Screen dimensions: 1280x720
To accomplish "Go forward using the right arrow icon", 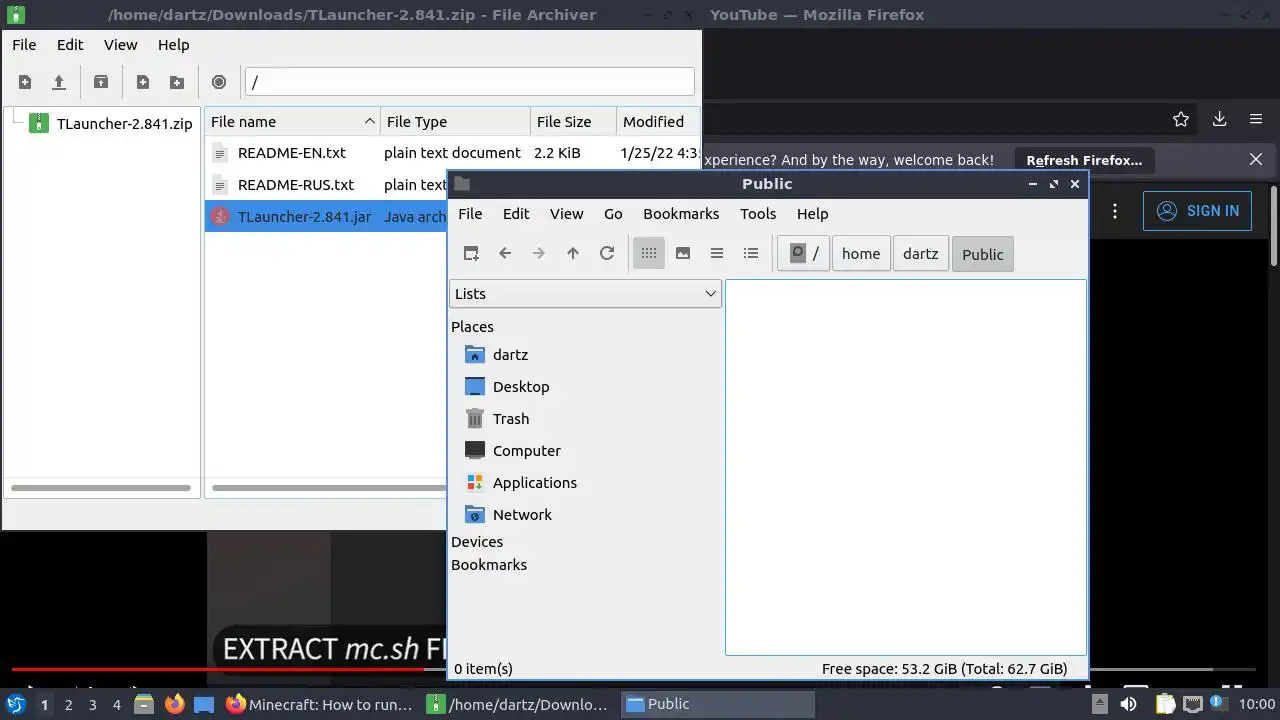I will click(x=539, y=253).
